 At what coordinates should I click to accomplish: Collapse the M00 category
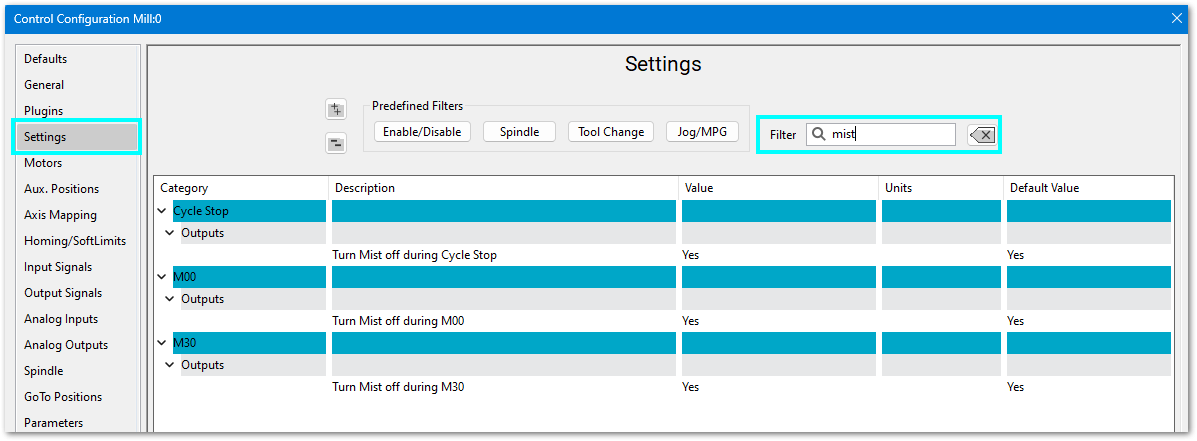163,277
